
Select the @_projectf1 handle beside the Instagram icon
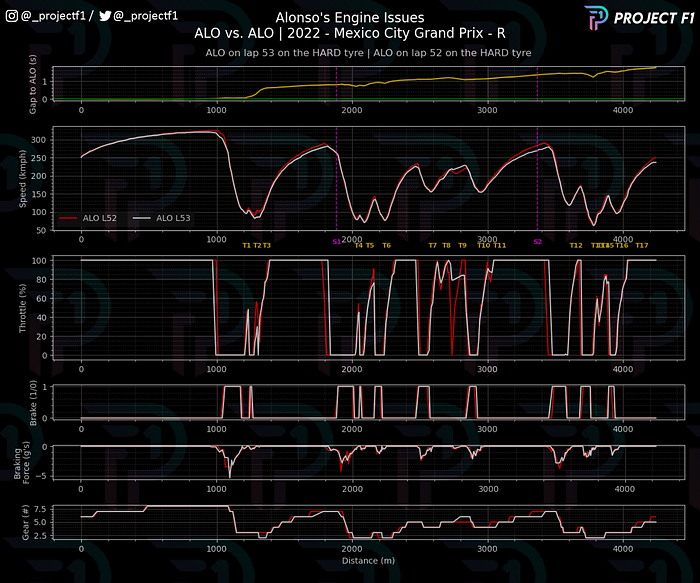click(53, 16)
